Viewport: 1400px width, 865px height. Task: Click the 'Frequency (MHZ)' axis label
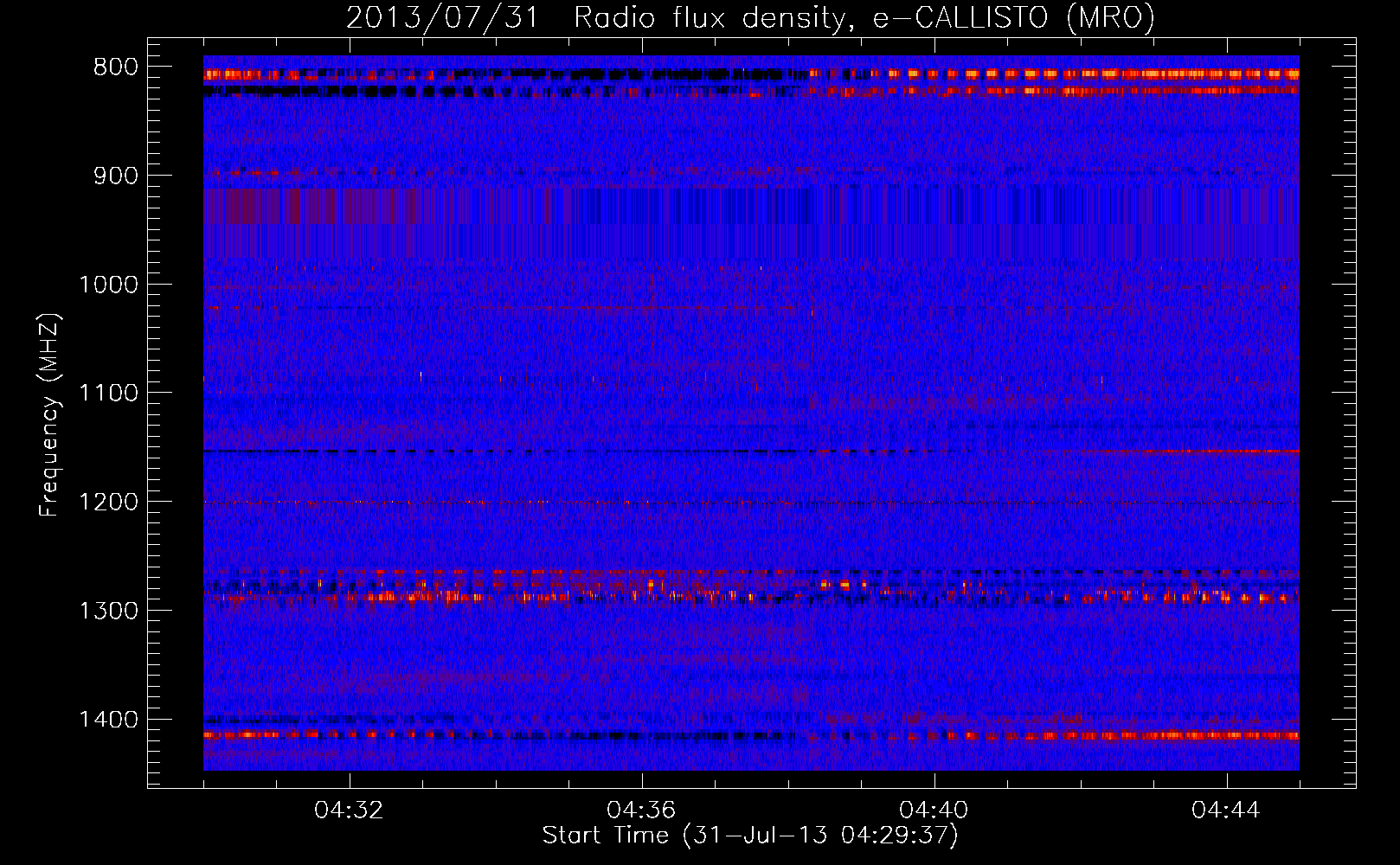click(x=50, y=416)
